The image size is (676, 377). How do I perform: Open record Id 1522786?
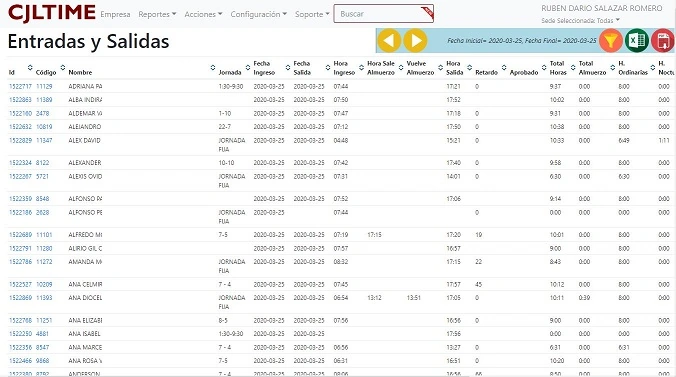(x=20, y=262)
